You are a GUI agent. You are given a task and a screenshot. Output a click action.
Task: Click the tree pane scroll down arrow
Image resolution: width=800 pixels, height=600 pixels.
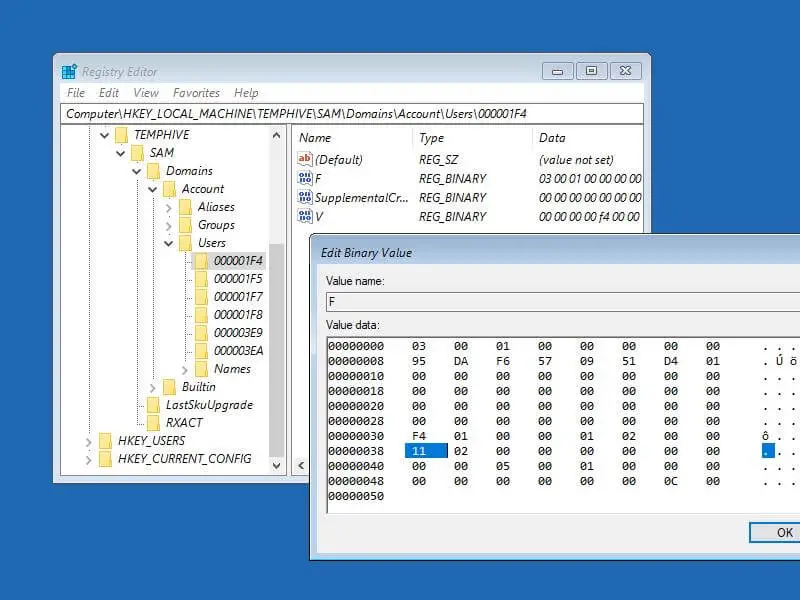click(277, 465)
